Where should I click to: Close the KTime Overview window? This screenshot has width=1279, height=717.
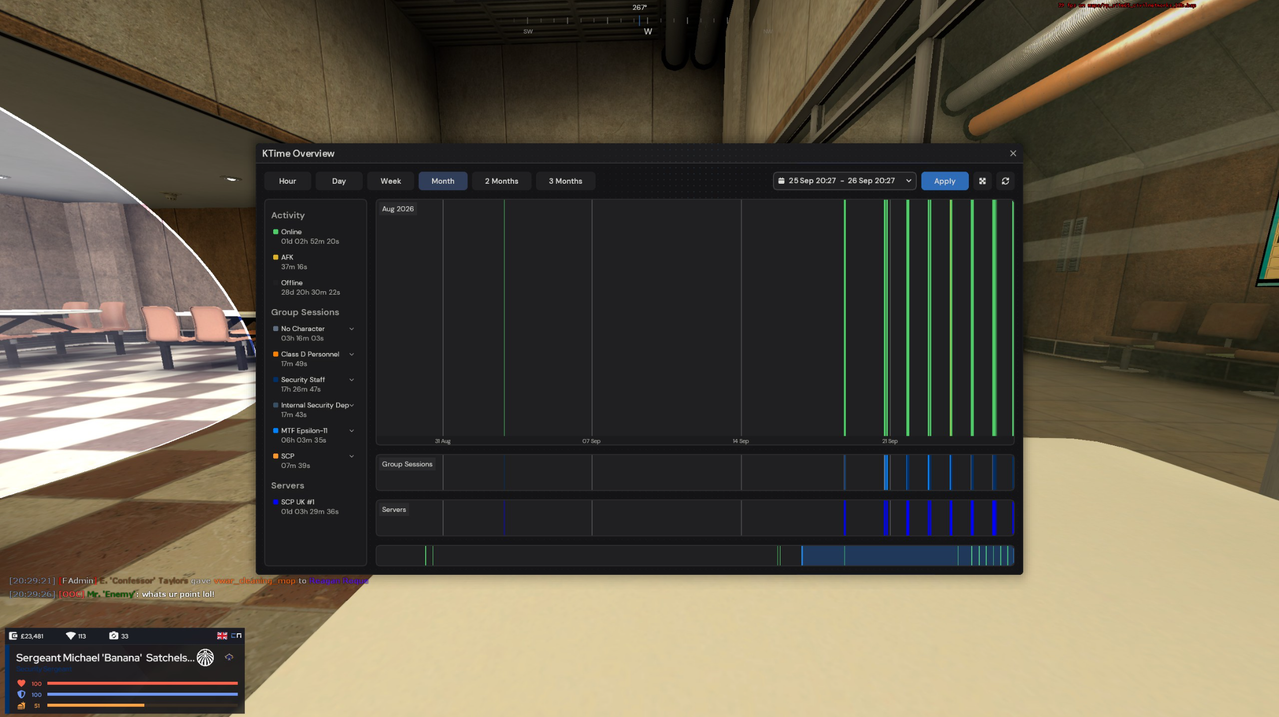1012,153
